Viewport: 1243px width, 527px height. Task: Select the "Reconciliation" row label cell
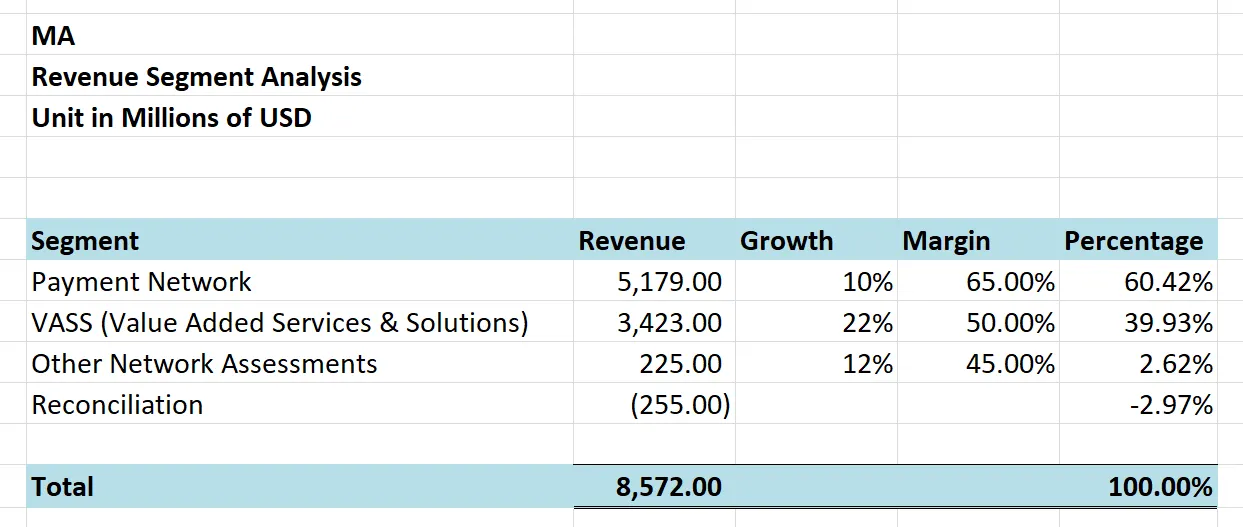click(x=117, y=405)
